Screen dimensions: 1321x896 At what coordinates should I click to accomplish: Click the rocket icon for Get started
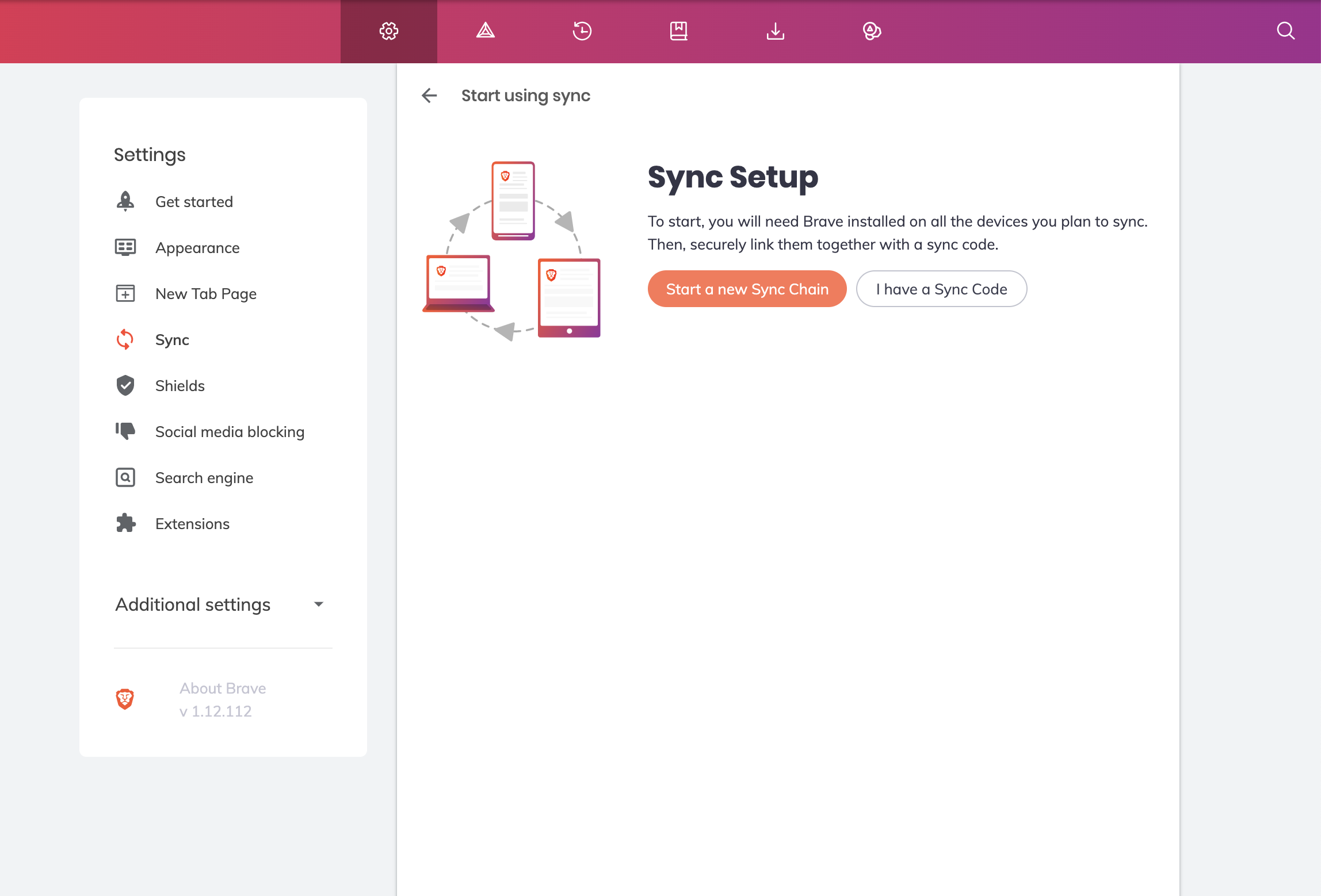(125, 202)
